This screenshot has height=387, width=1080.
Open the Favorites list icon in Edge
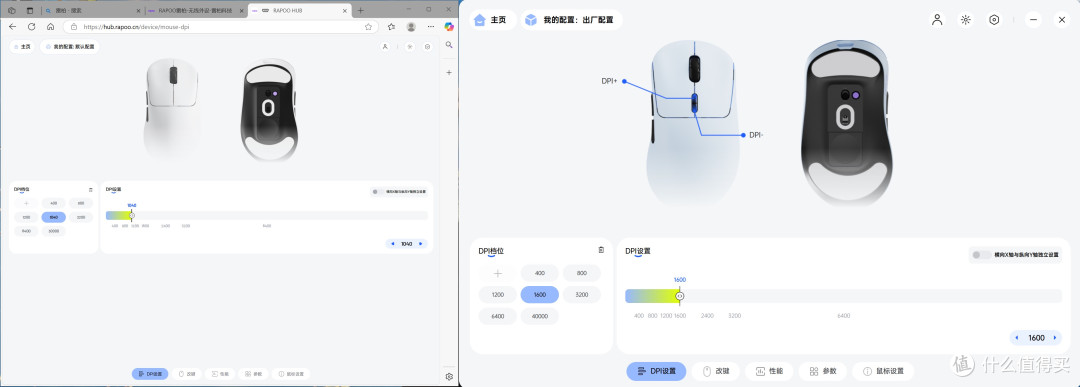(391, 27)
